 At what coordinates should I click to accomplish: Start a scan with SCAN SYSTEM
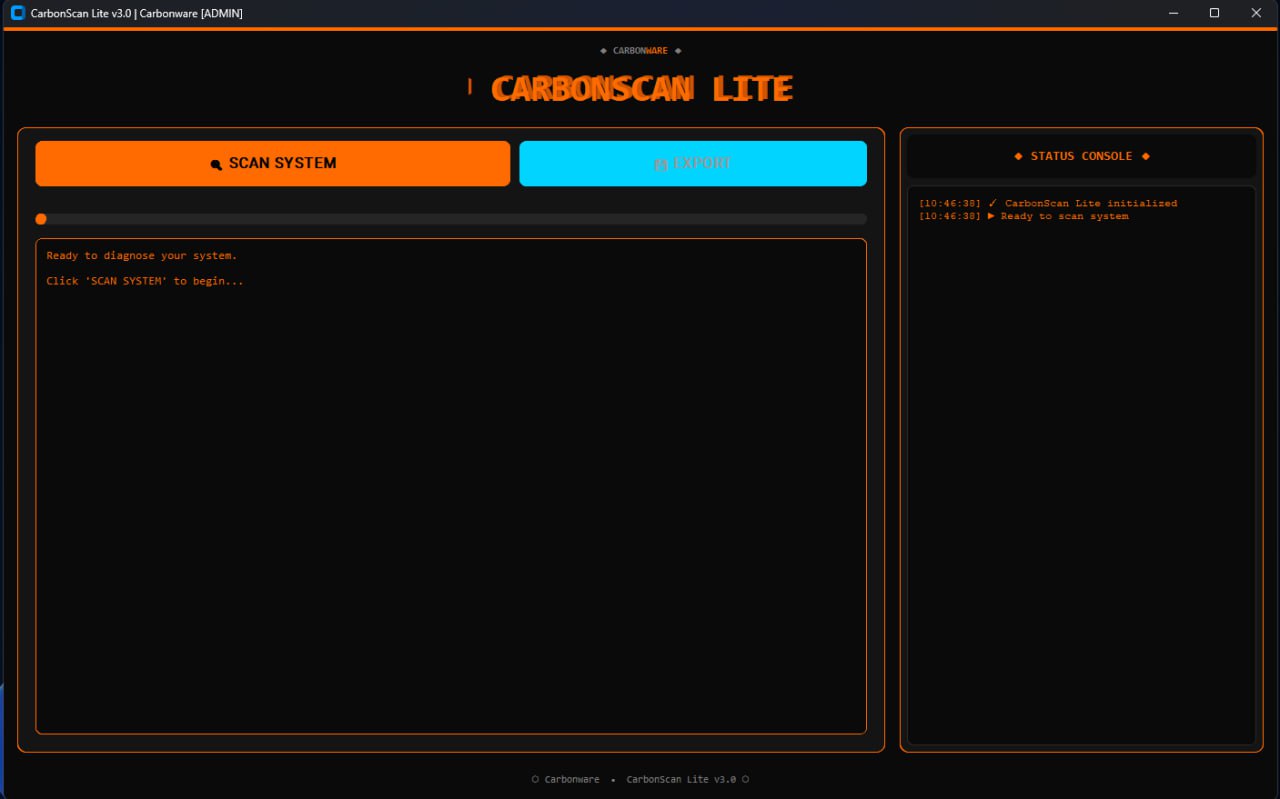coord(272,163)
